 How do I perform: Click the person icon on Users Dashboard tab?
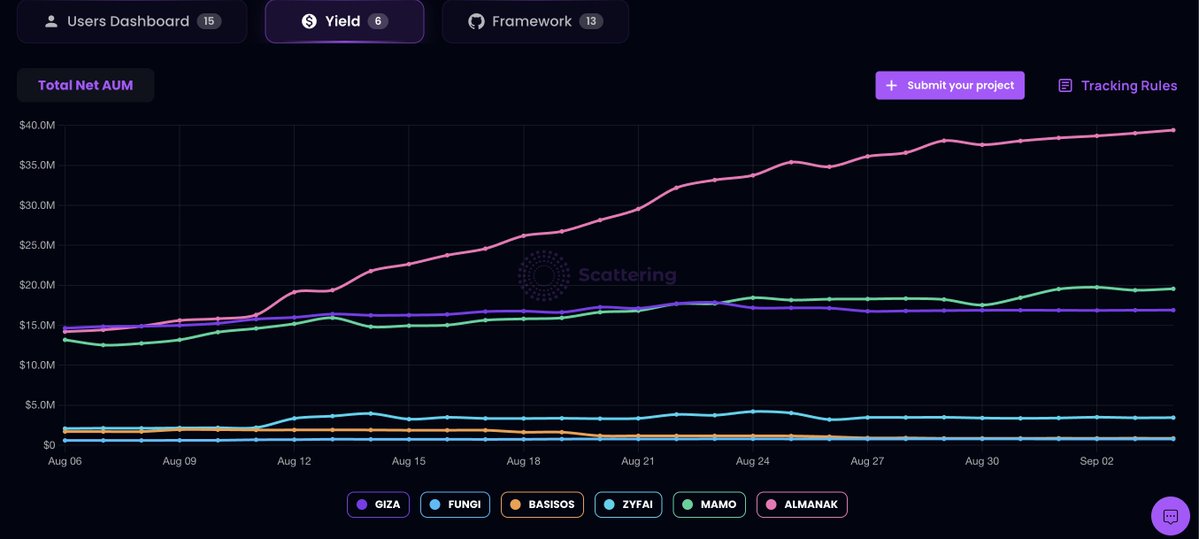click(50, 21)
